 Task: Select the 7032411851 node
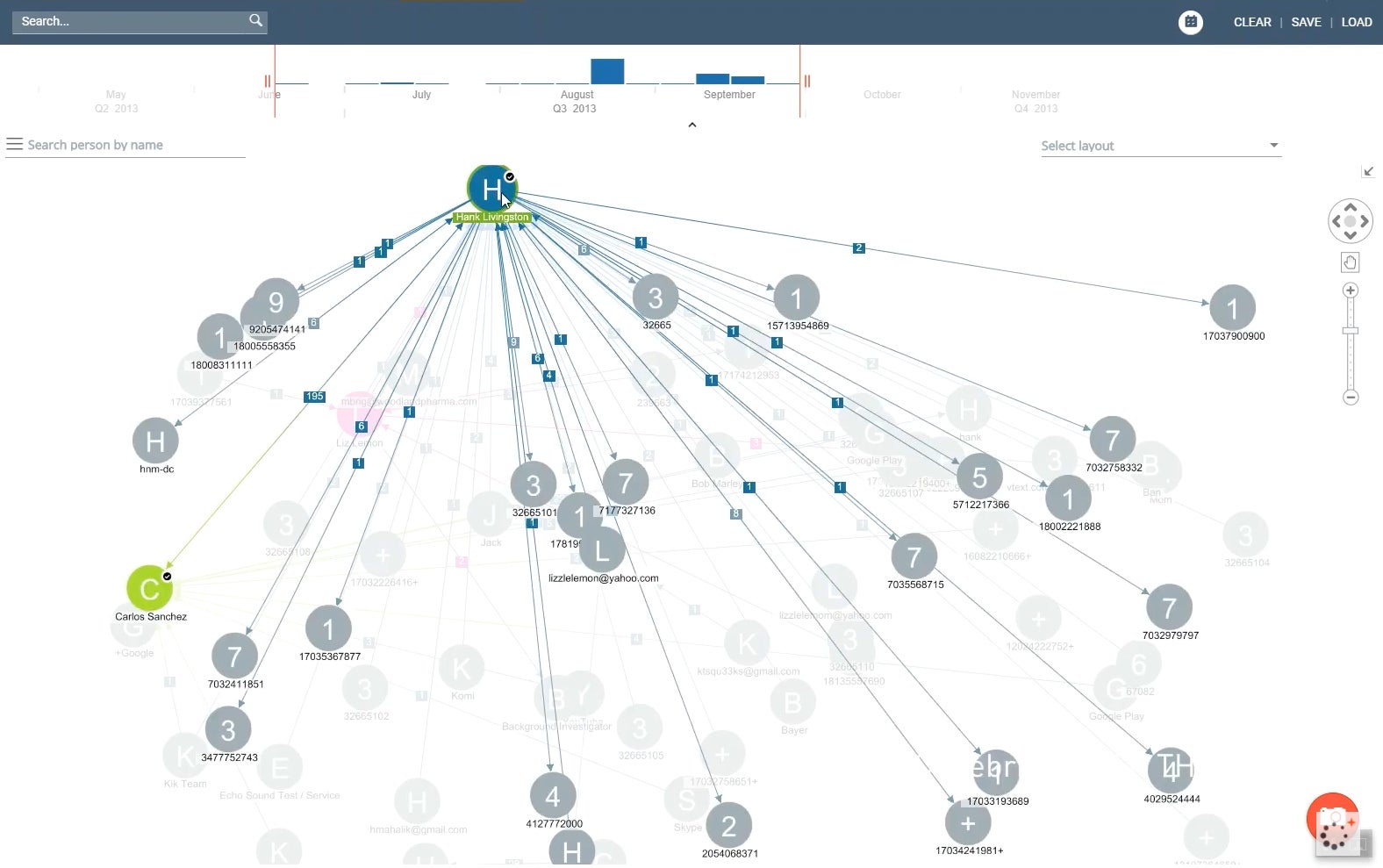(x=234, y=656)
